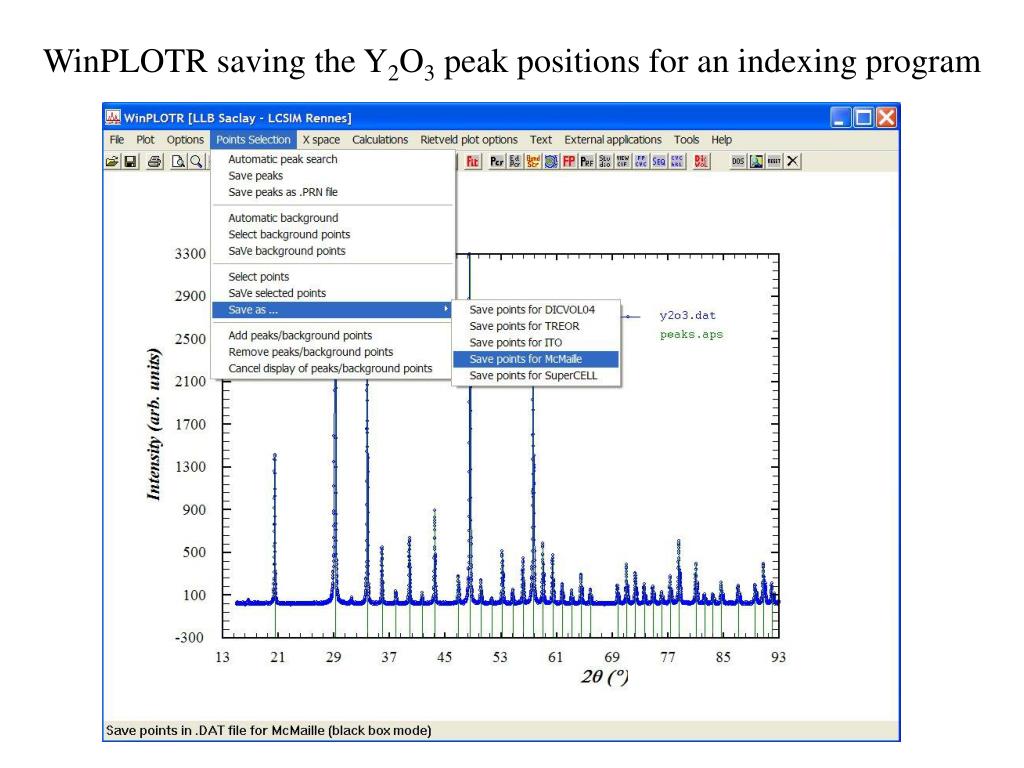Select Save peaks as .PRN file
The width and height of the screenshot is (1024, 768).
333,192
